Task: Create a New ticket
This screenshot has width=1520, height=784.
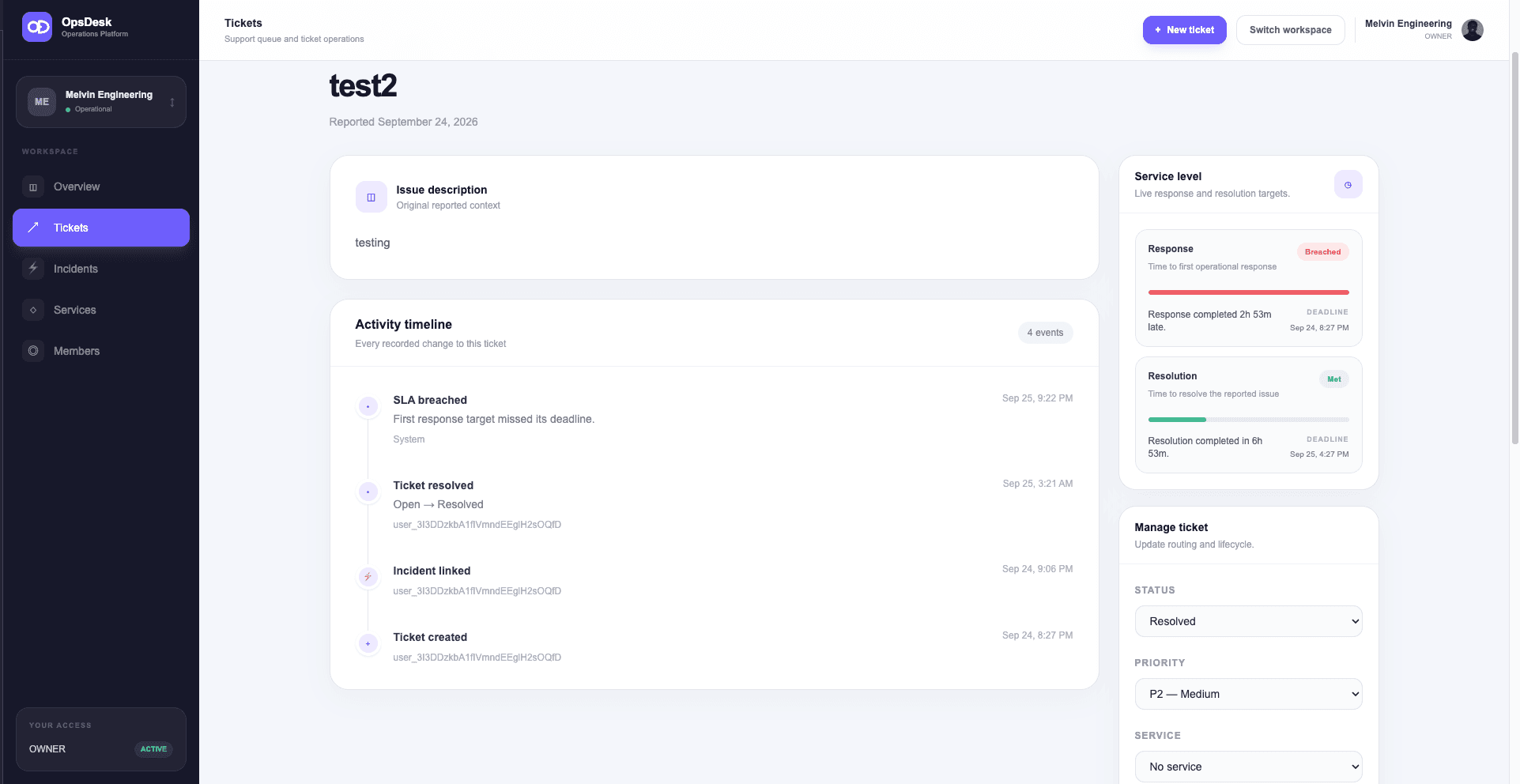Action: (x=1184, y=30)
